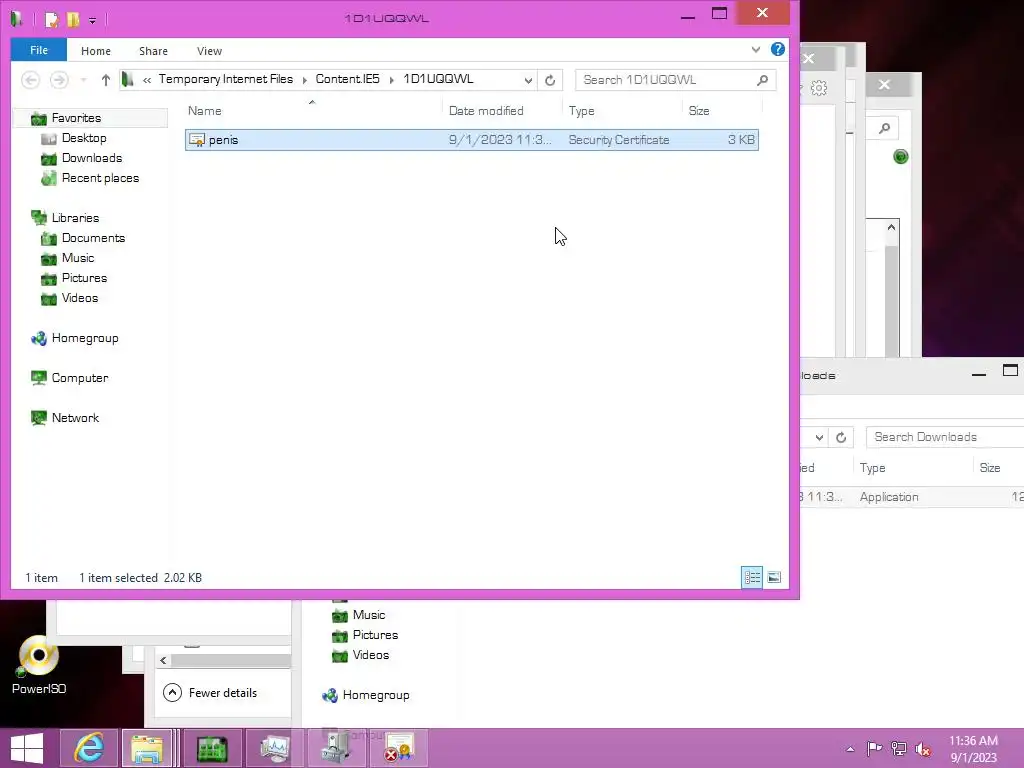Open Downloads under Favorites
This screenshot has width=1024, height=768.
(91, 158)
